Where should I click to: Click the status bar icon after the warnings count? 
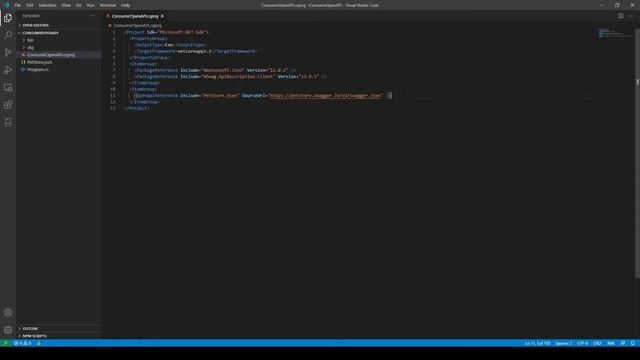[39, 343]
